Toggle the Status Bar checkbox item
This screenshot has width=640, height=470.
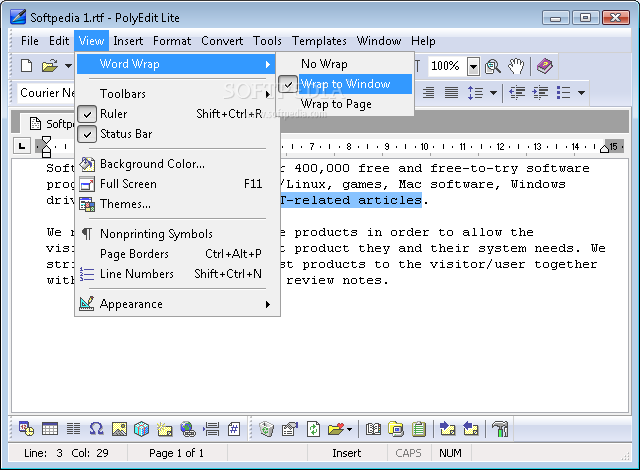175,134
